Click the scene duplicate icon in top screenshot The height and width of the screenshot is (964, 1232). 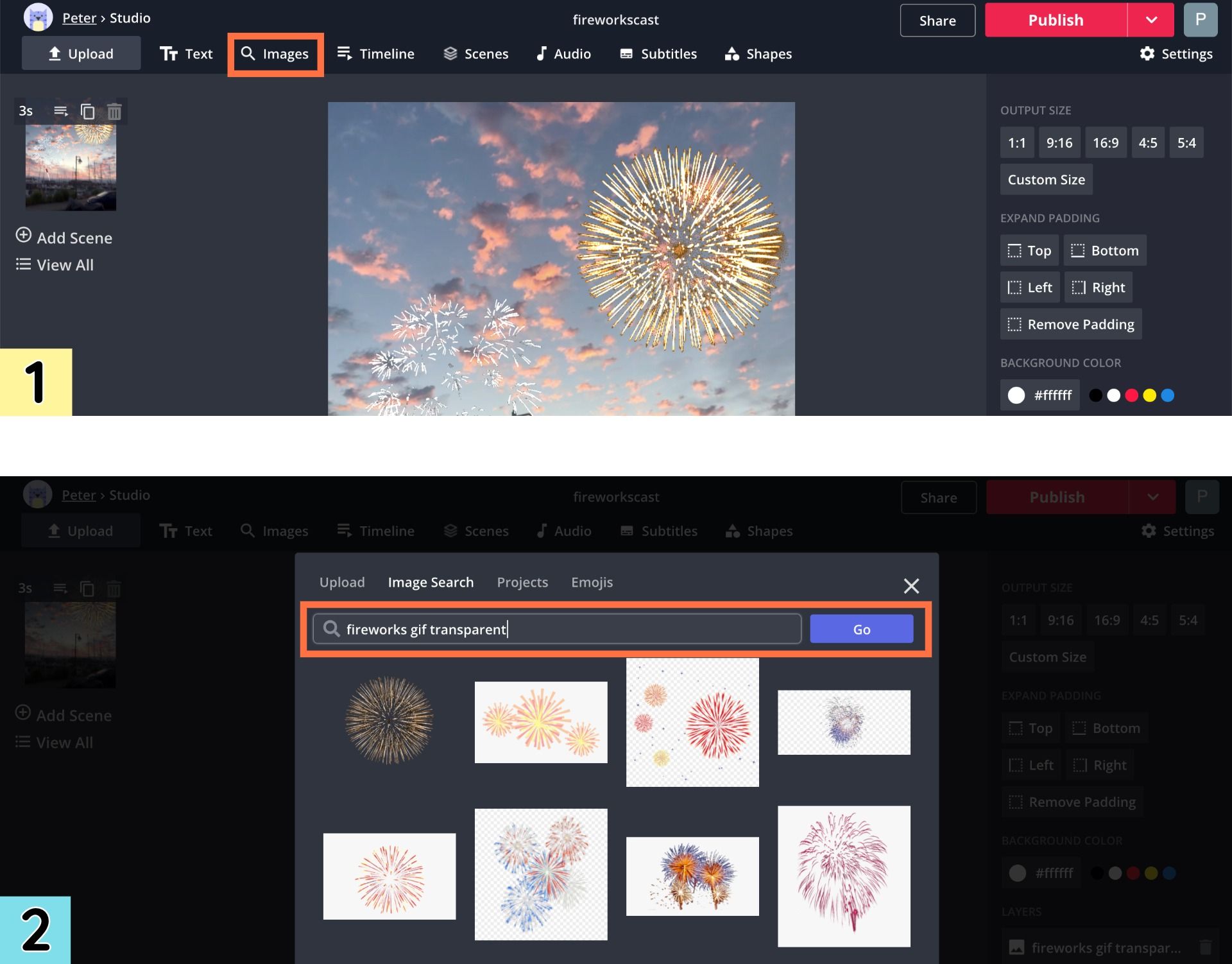pos(87,112)
